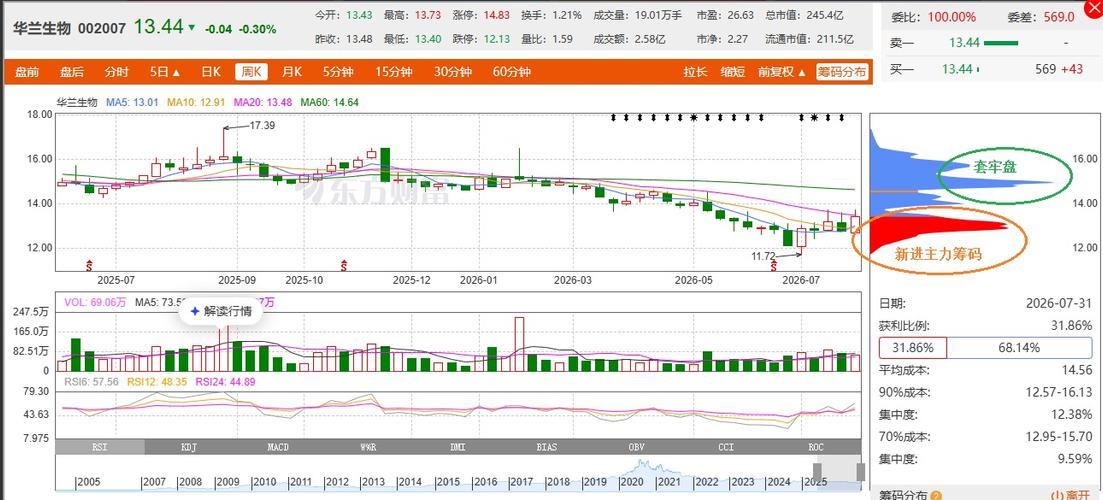Click the 31.86% segment of the profit ratio bar
1103x500 pixels.
[912, 347]
